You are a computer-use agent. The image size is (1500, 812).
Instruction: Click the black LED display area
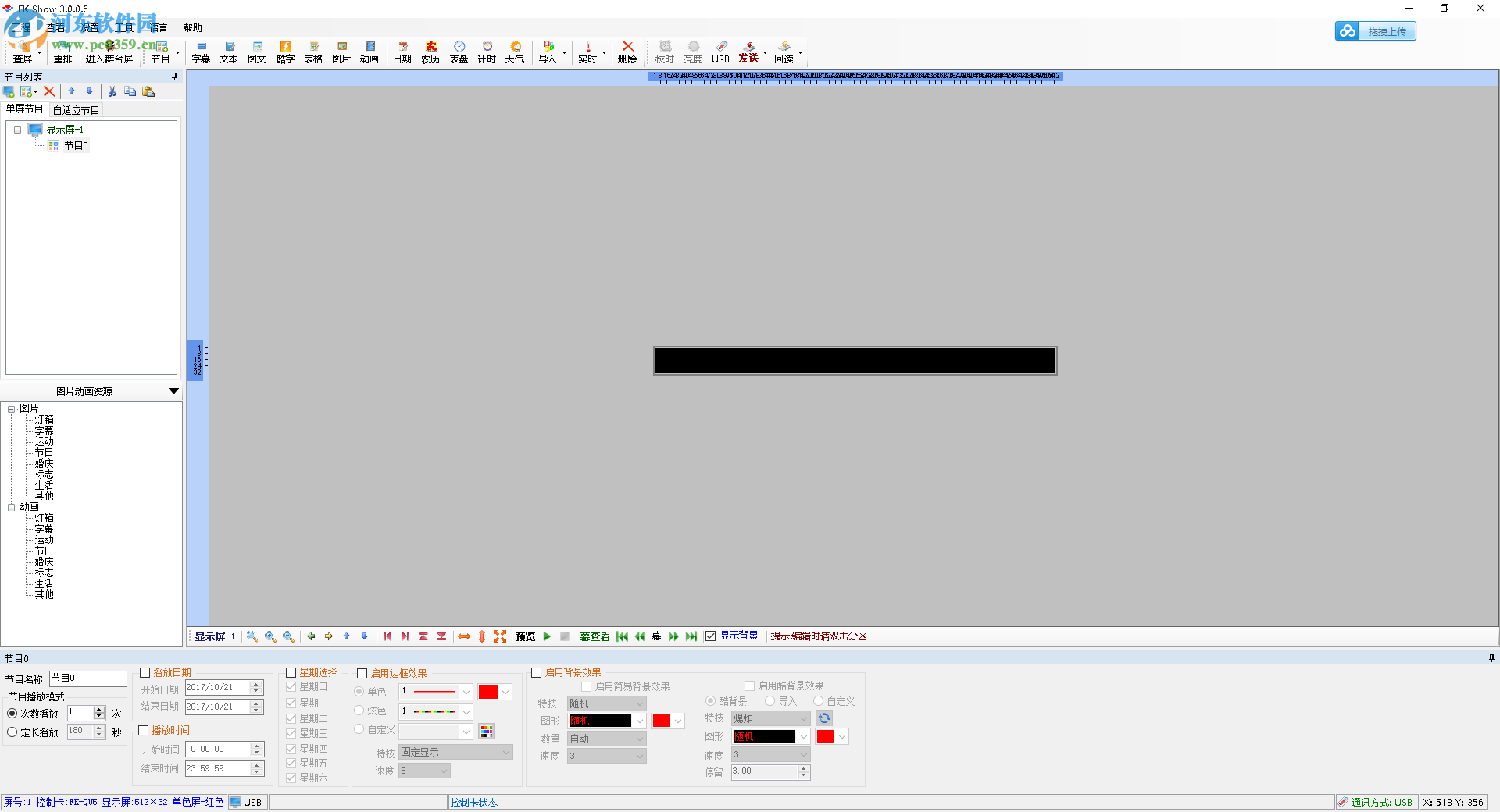point(855,361)
